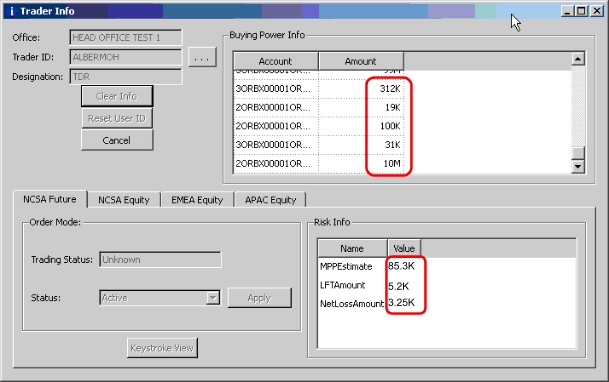Maximize the Trader Info window

tap(581, 11)
